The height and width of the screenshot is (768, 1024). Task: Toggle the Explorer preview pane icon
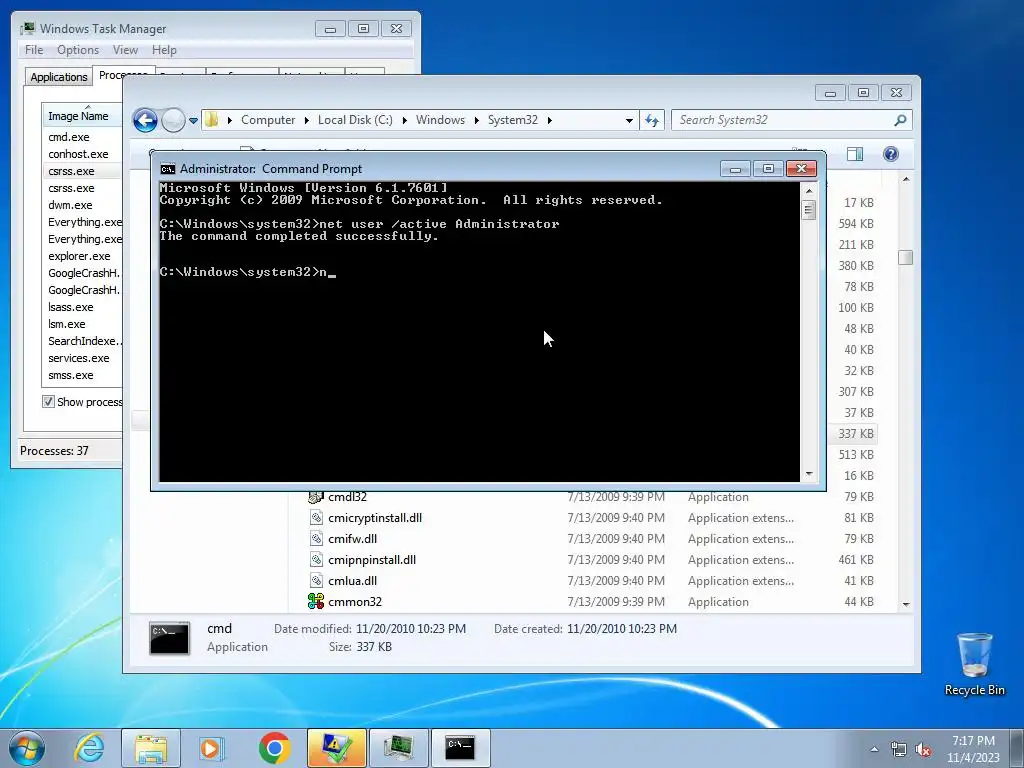pyautogui.click(x=855, y=153)
